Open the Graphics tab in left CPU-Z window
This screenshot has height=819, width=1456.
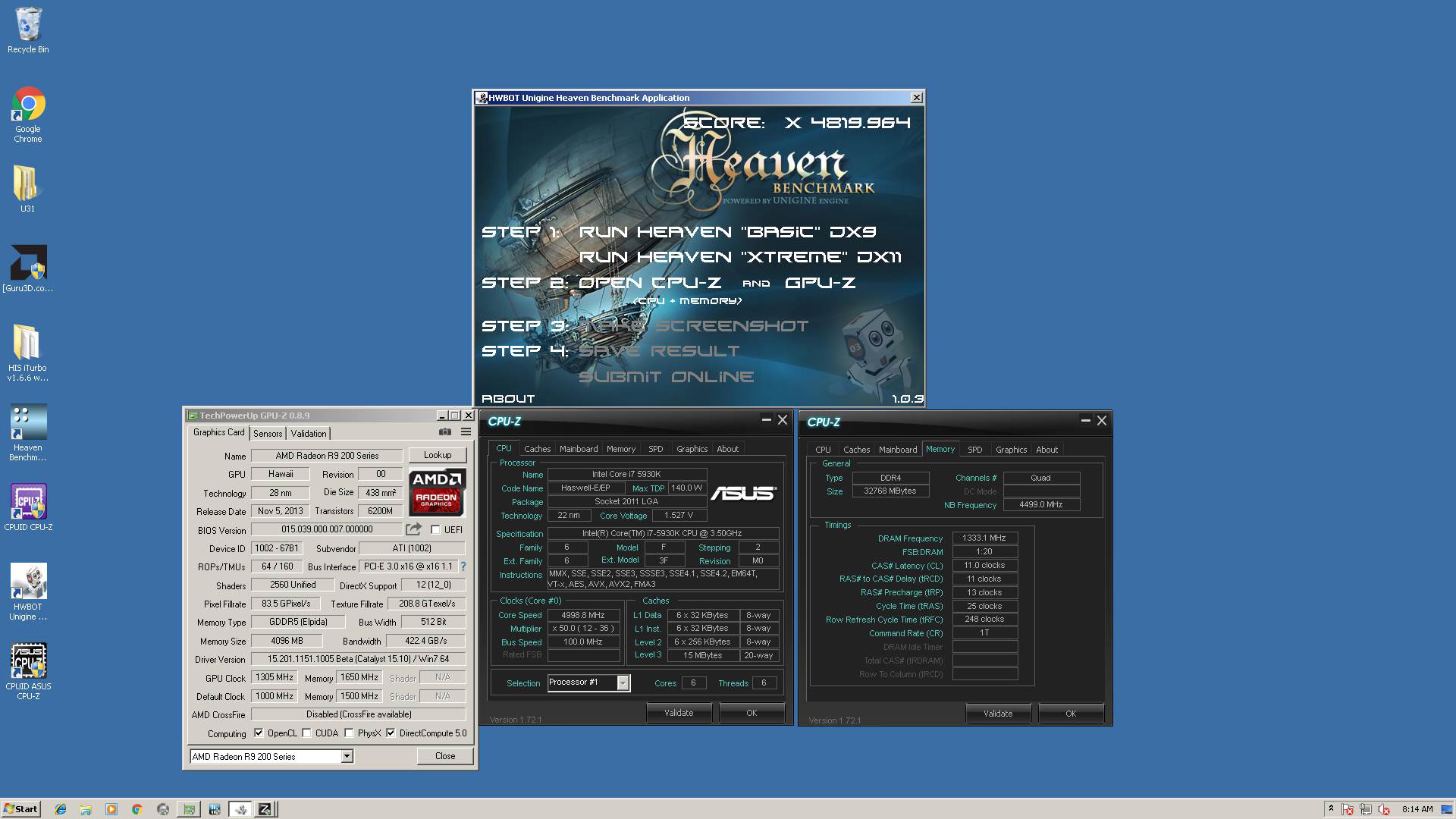pyautogui.click(x=692, y=449)
